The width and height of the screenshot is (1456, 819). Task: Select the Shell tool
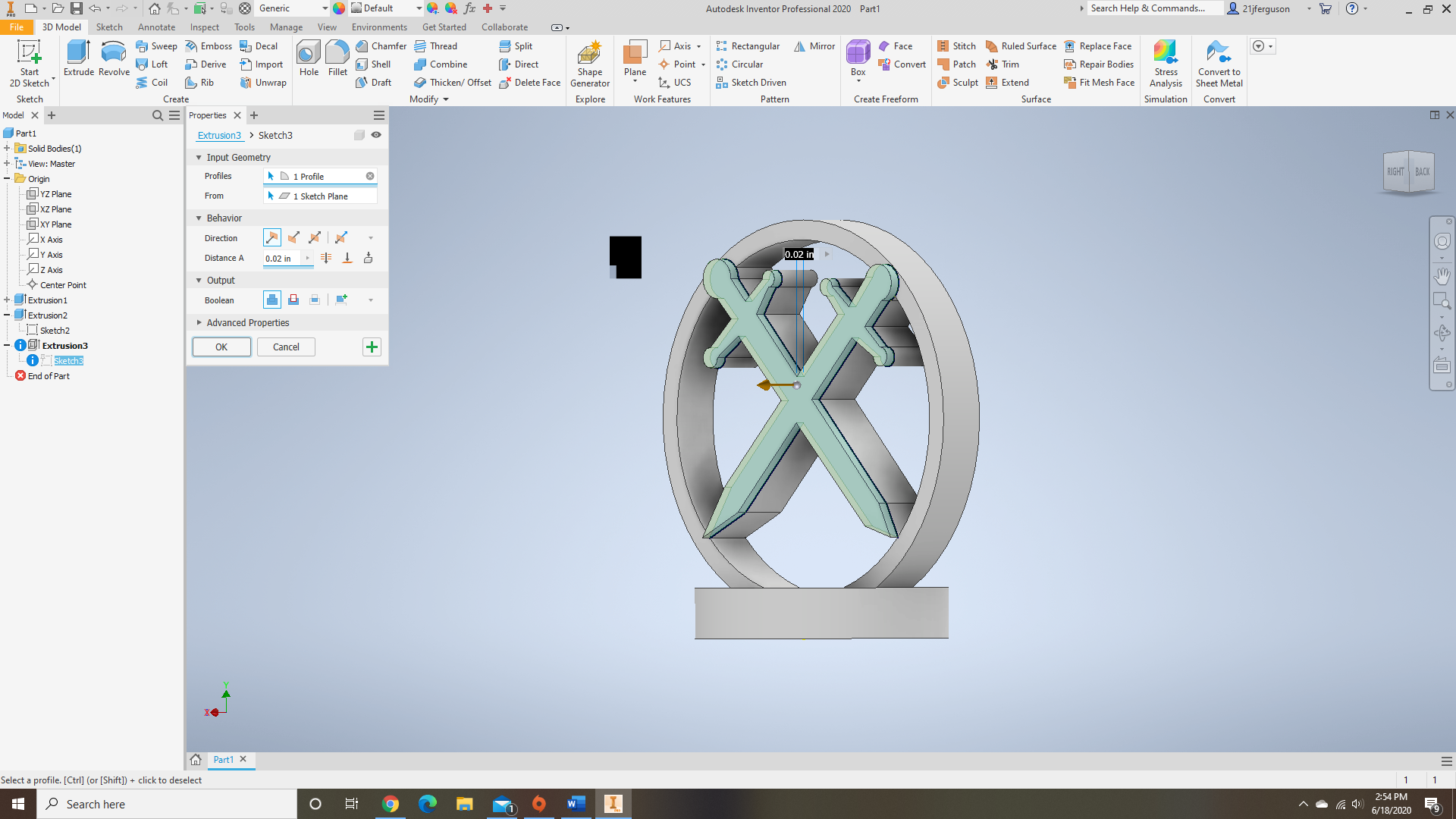[x=374, y=64]
